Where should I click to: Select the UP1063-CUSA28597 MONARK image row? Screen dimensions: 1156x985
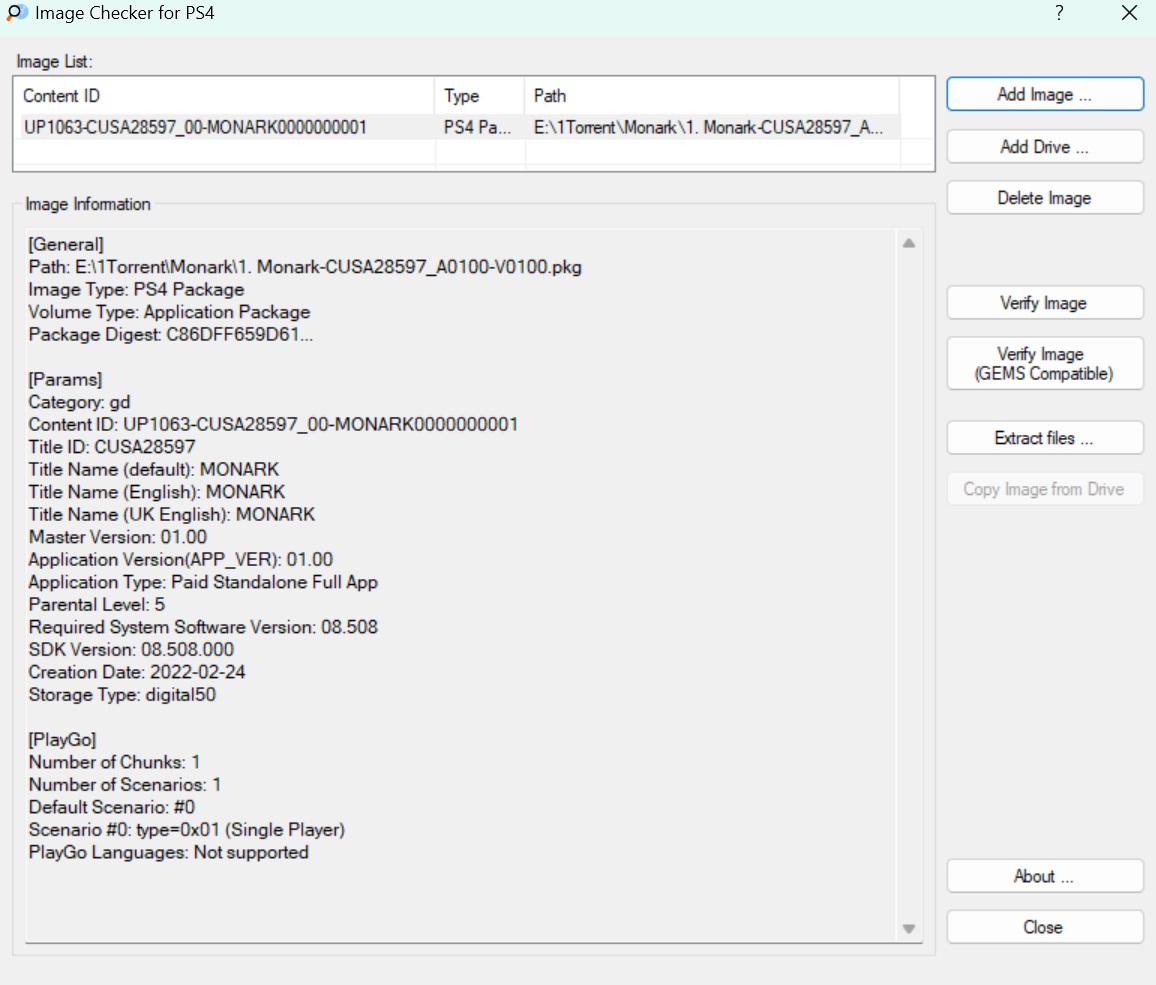coord(196,127)
